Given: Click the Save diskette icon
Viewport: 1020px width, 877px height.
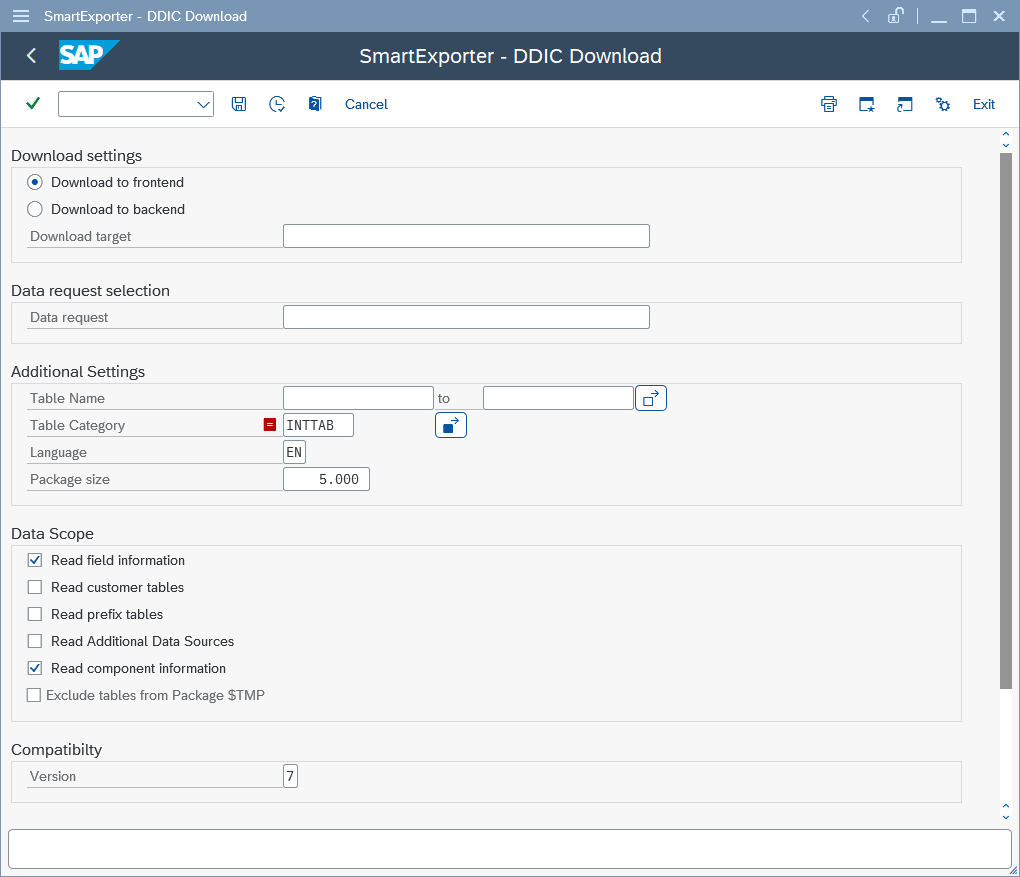Looking at the screenshot, I should tap(239, 104).
